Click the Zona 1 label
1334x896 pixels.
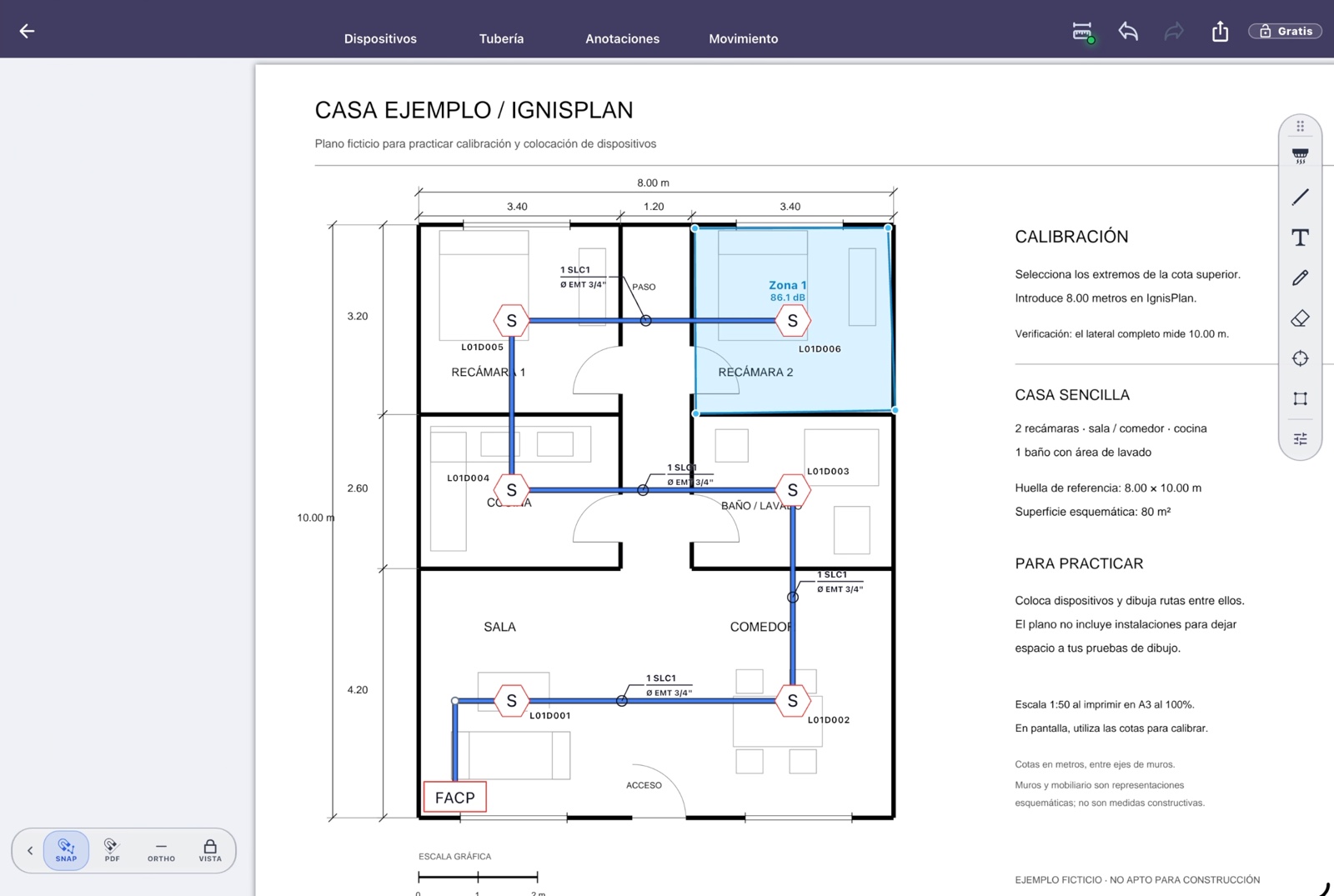[787, 285]
